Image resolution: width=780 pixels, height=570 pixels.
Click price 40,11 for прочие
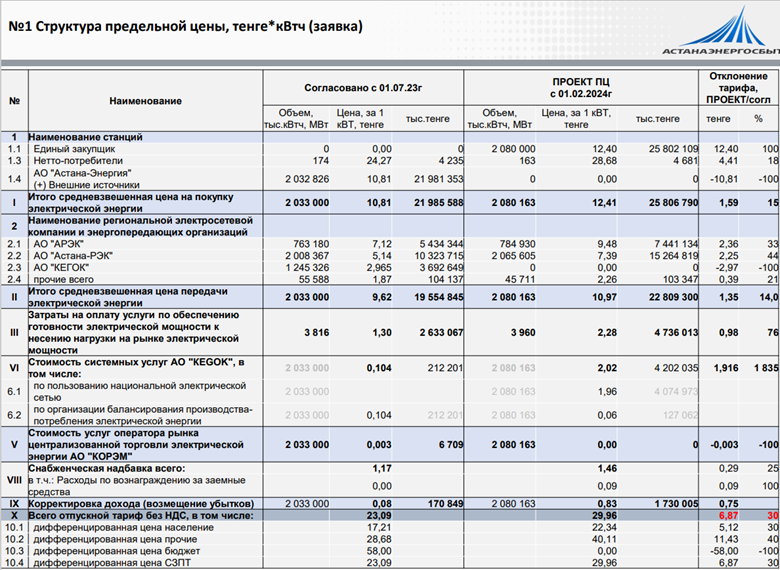pyautogui.click(x=606, y=539)
